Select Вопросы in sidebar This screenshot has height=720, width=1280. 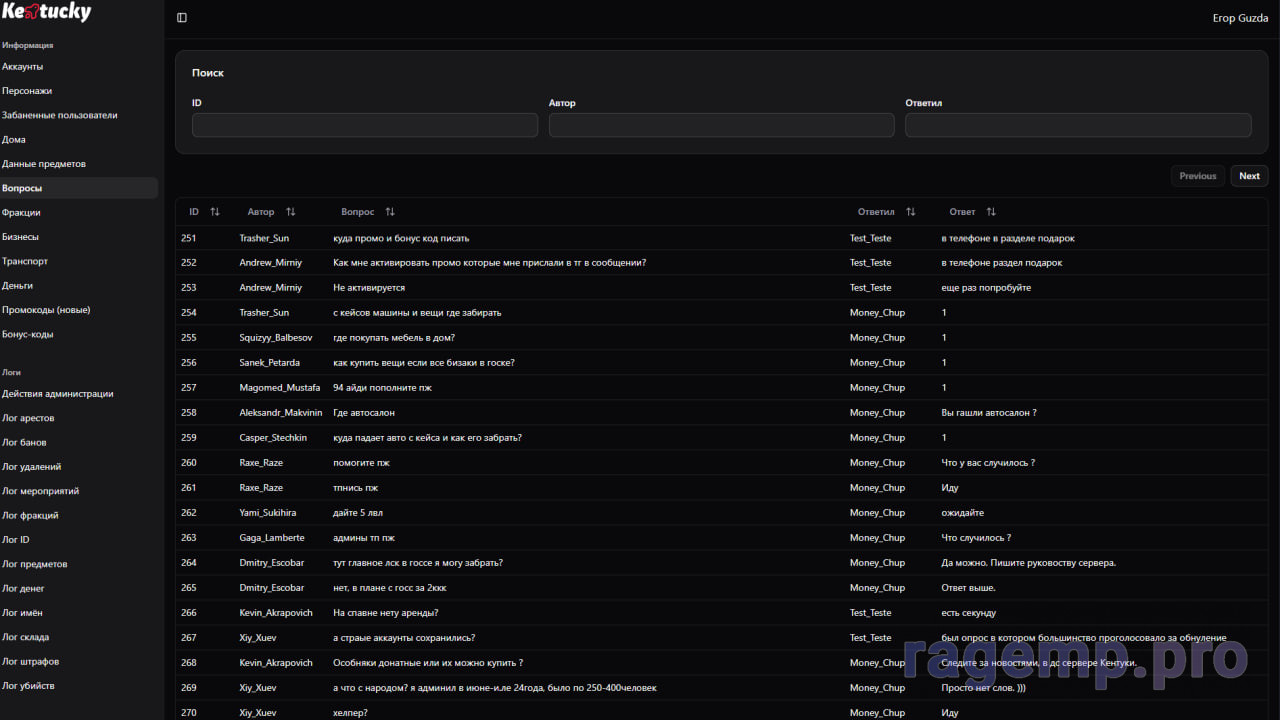pyautogui.click(x=79, y=188)
